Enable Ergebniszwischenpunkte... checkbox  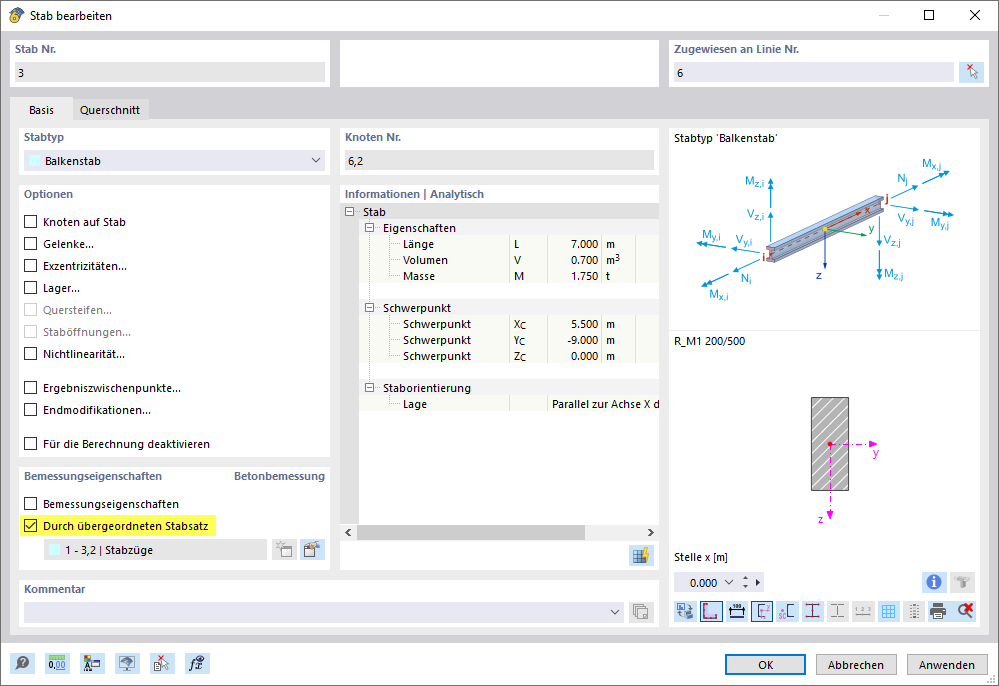coord(31,388)
